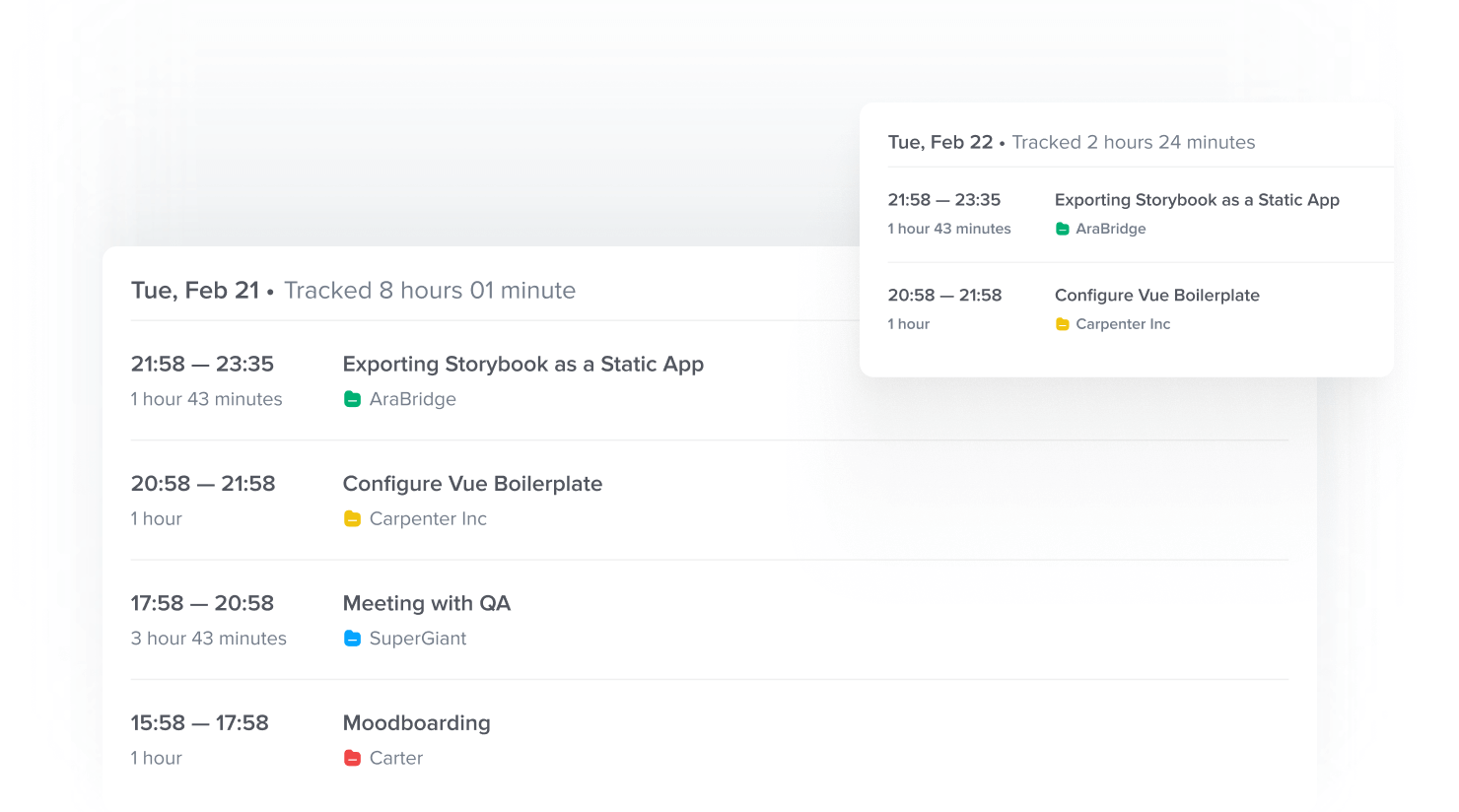The height and width of the screenshot is (812, 1459).
Task: Click time range 21:58 — 23:35 in Feb 21 card
Action: [x=202, y=365]
